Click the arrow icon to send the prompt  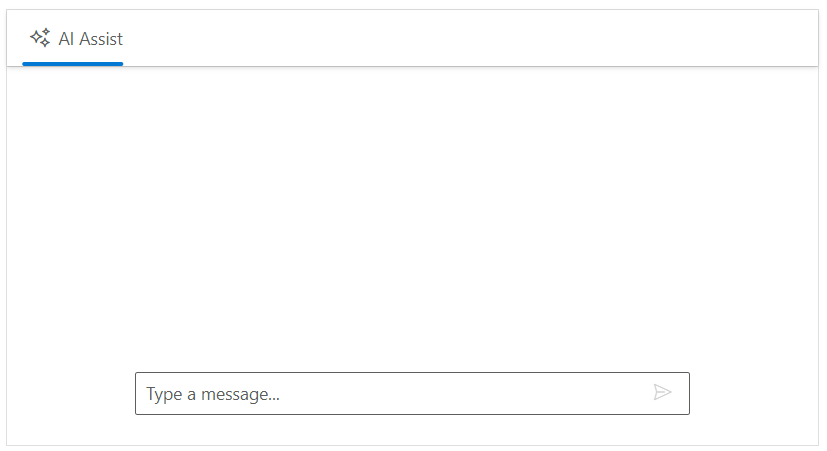pos(662,392)
